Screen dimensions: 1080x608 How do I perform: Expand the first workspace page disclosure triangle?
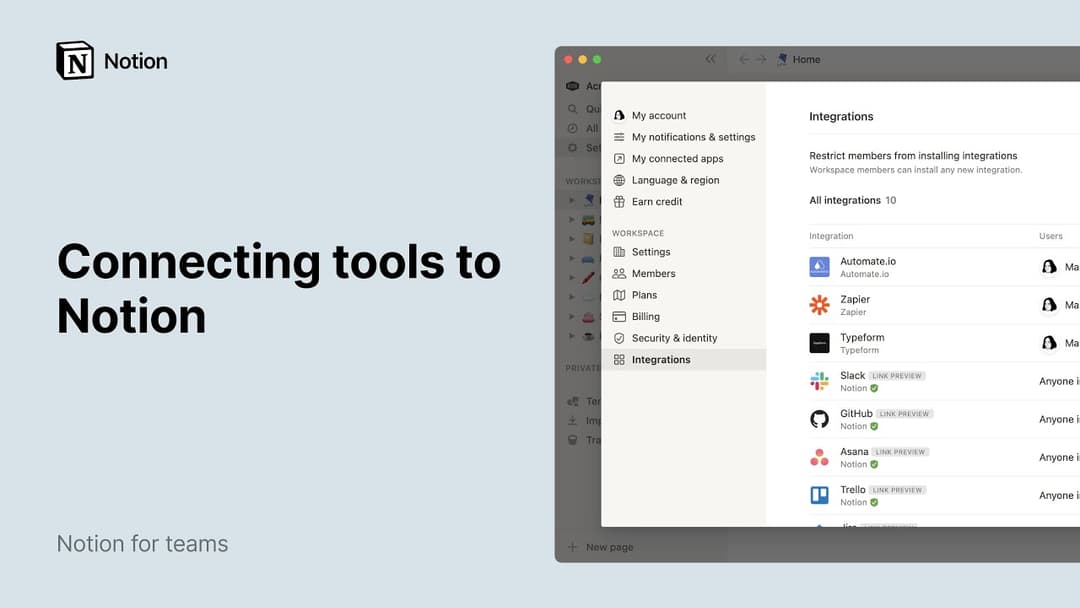(x=573, y=200)
